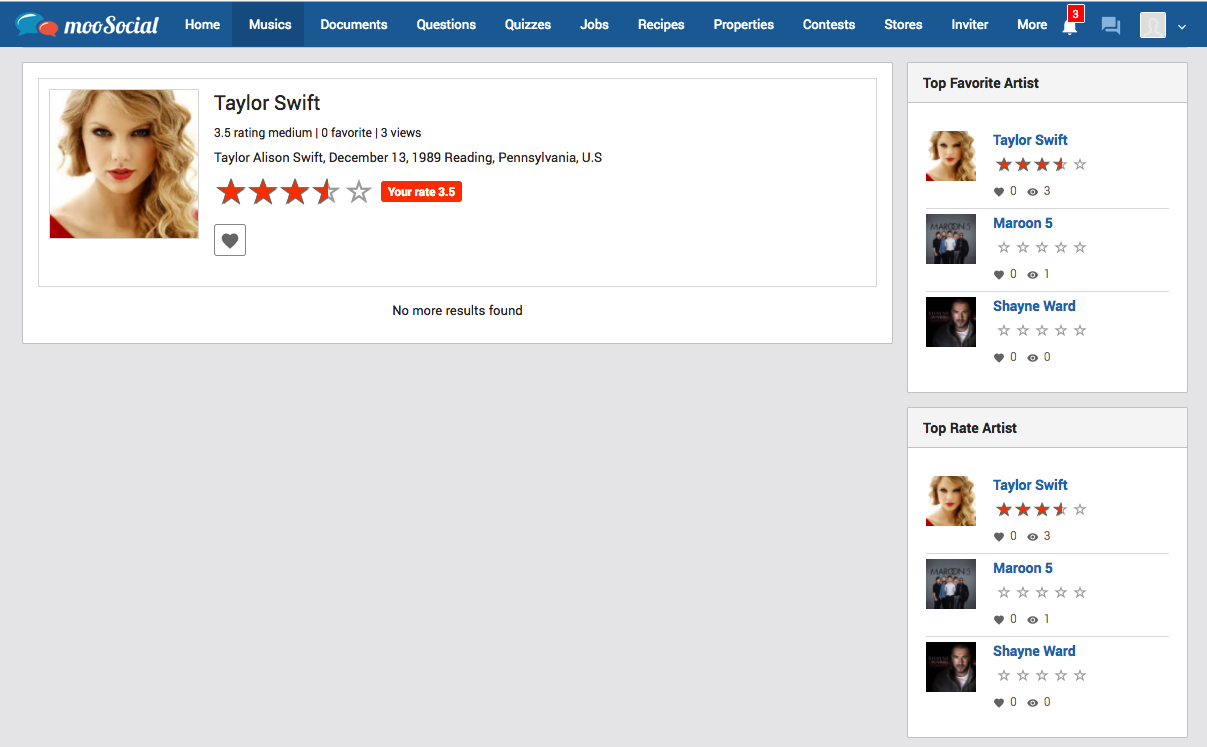Open Taylor Swift link in Top Rate Artist
This screenshot has width=1207, height=747.
[1030, 485]
